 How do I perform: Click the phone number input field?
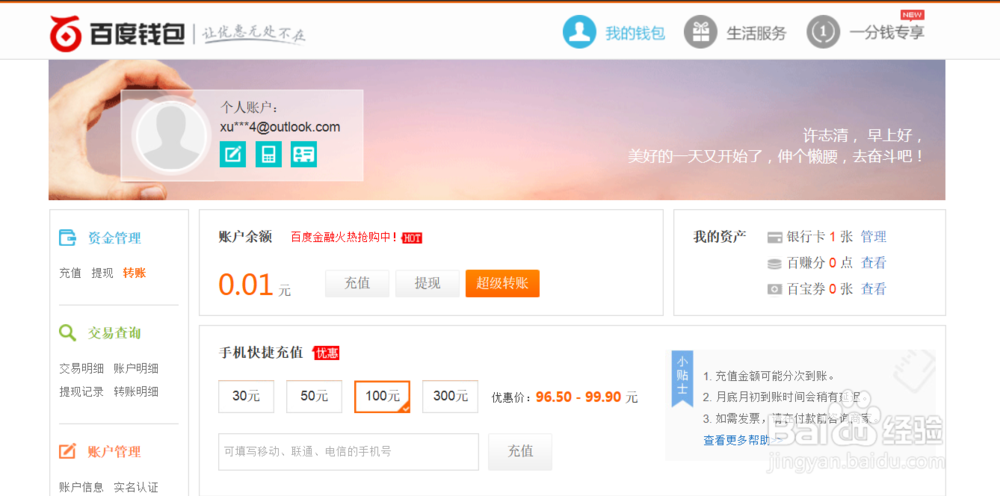[348, 451]
